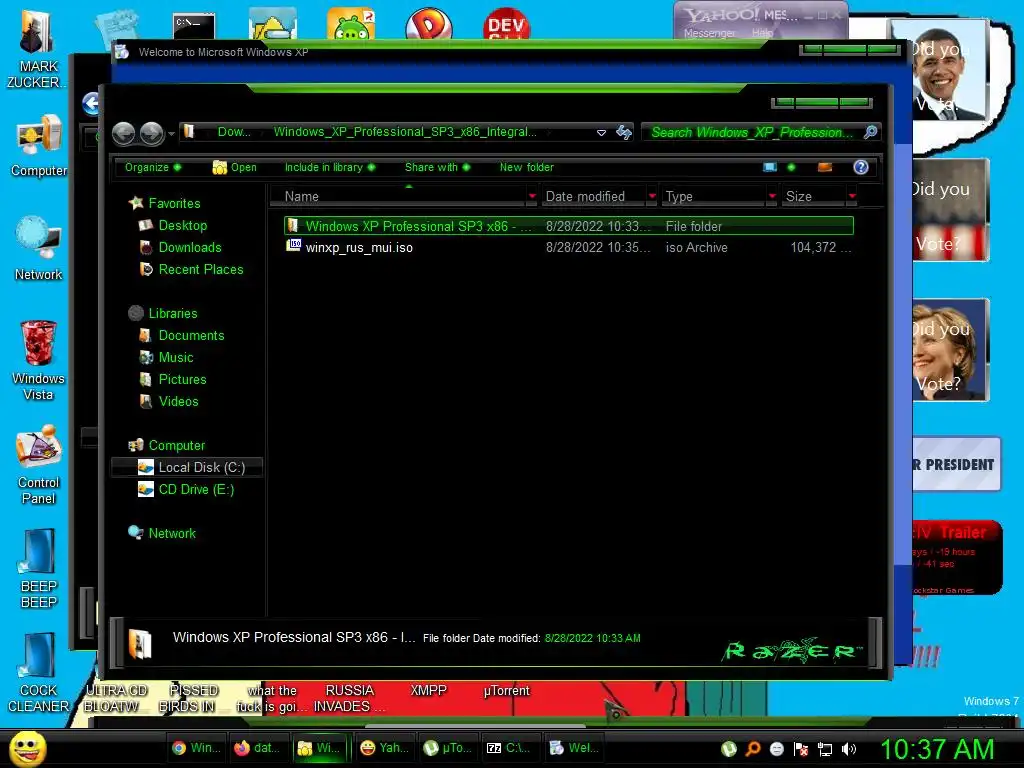Switch to Chrome Win... taskbar button
The height and width of the screenshot is (768, 1024).
tap(195, 748)
